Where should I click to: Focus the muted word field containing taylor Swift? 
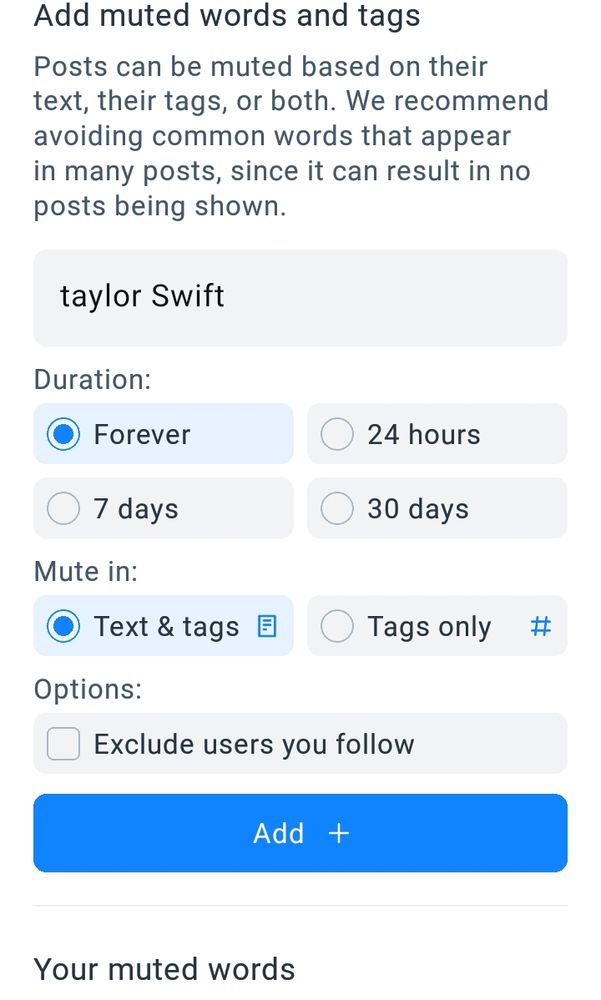point(300,297)
